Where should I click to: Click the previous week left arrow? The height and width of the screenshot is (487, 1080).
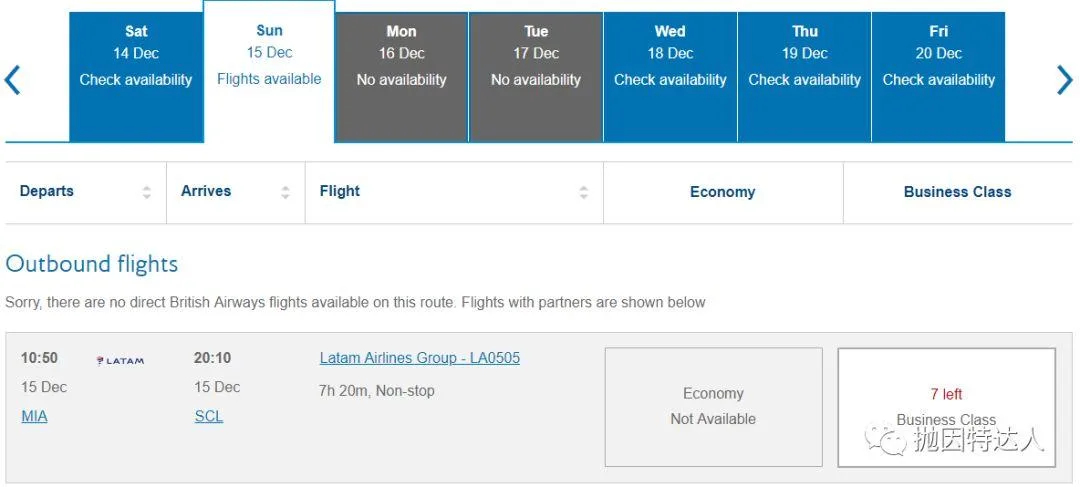[13, 80]
